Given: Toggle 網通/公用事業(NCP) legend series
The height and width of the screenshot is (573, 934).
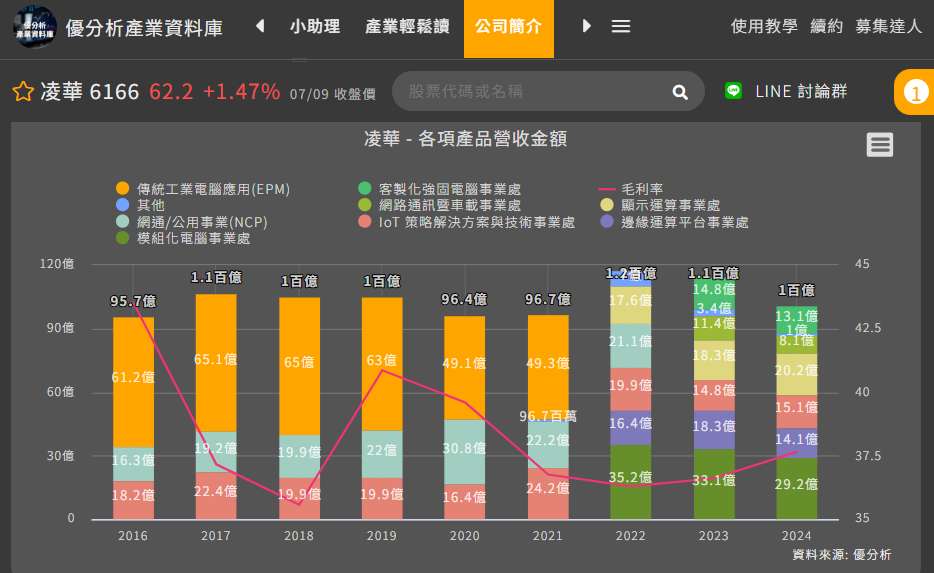Looking at the screenshot, I should tap(192, 222).
